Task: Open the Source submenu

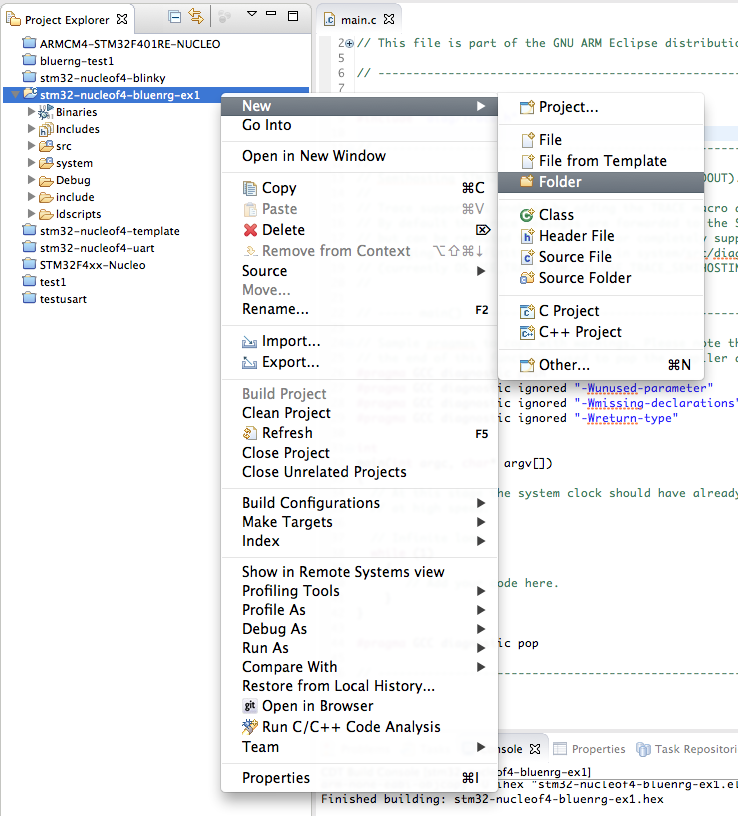Action: (359, 271)
